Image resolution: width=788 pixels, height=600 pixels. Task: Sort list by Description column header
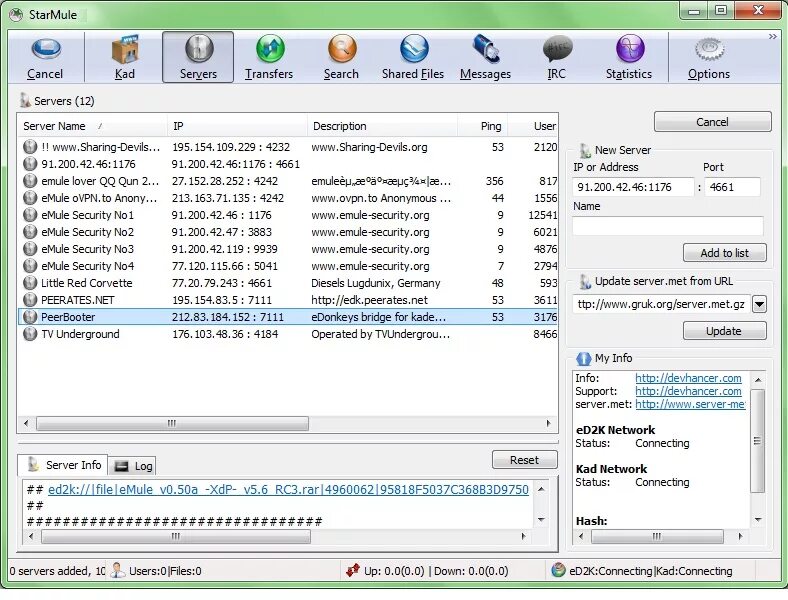(x=382, y=126)
